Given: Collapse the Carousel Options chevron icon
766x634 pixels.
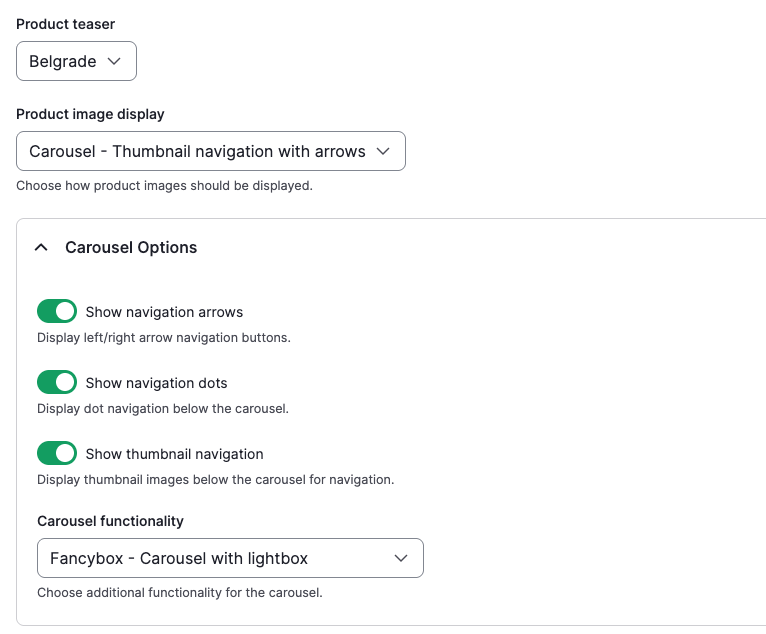Looking at the screenshot, I should [41, 248].
